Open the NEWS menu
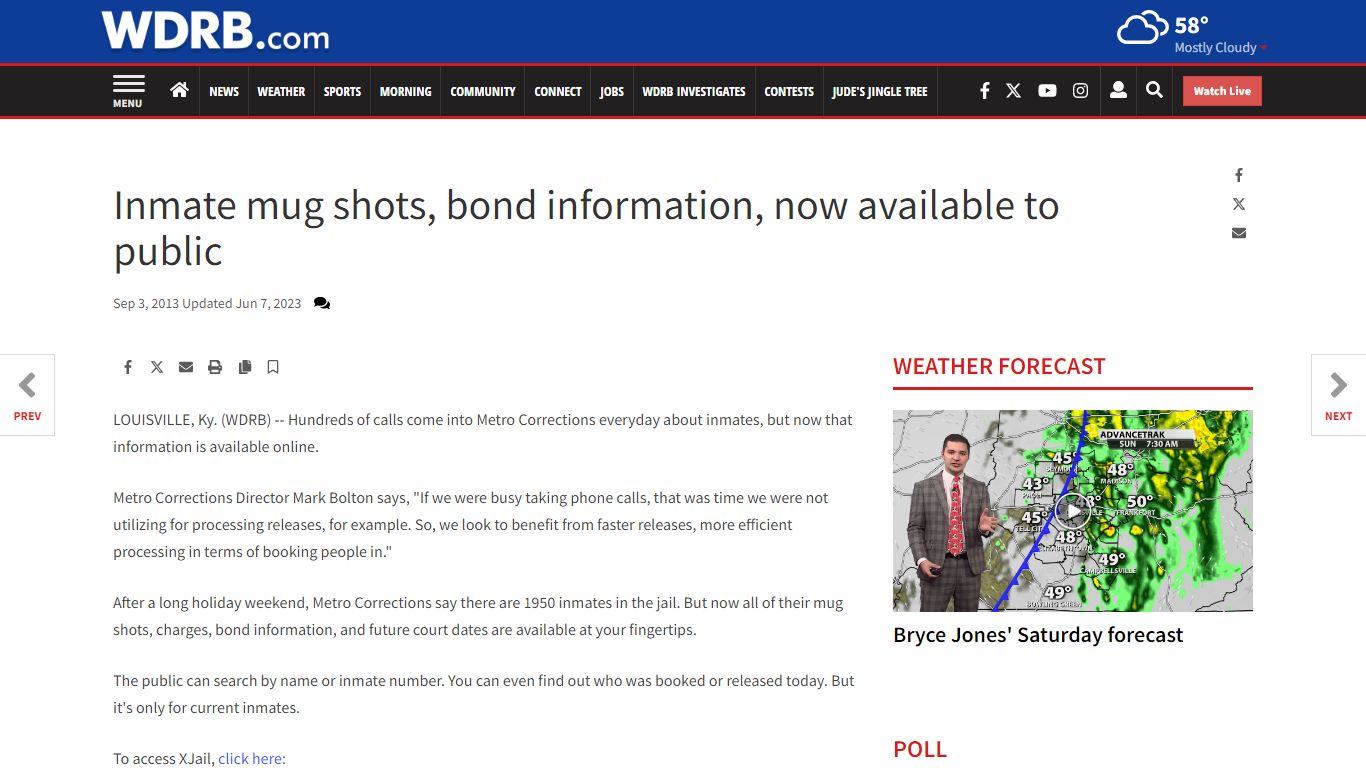The height and width of the screenshot is (768, 1366). pos(224,91)
